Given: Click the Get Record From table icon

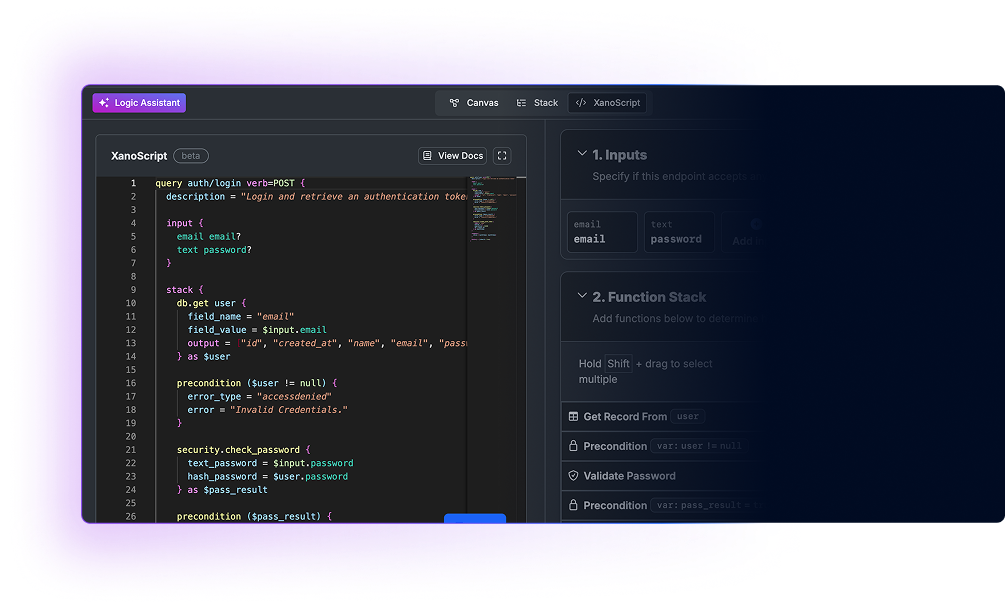Looking at the screenshot, I should click(x=574, y=417).
